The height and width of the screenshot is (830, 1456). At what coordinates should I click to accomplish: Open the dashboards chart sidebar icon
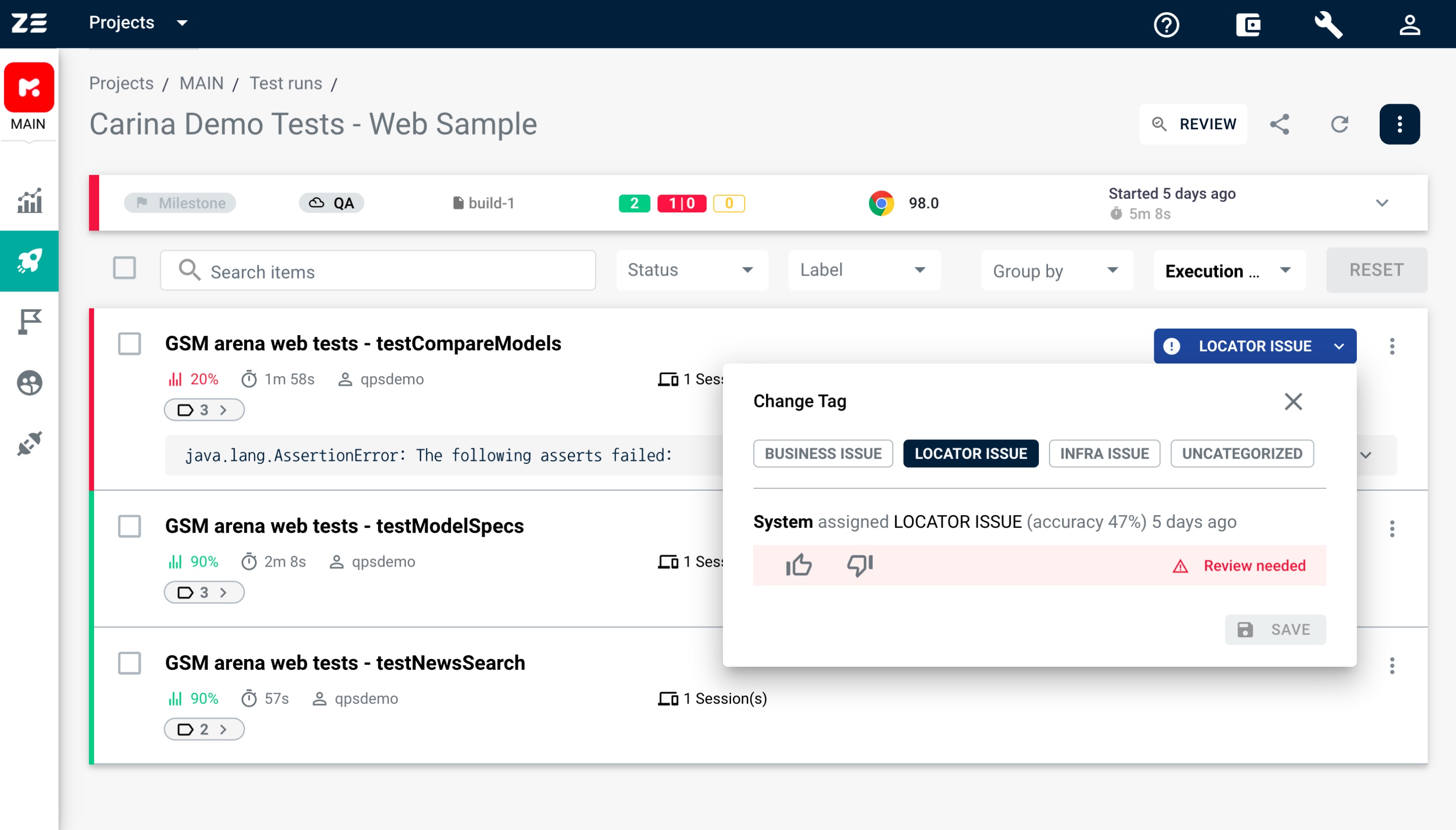29,200
